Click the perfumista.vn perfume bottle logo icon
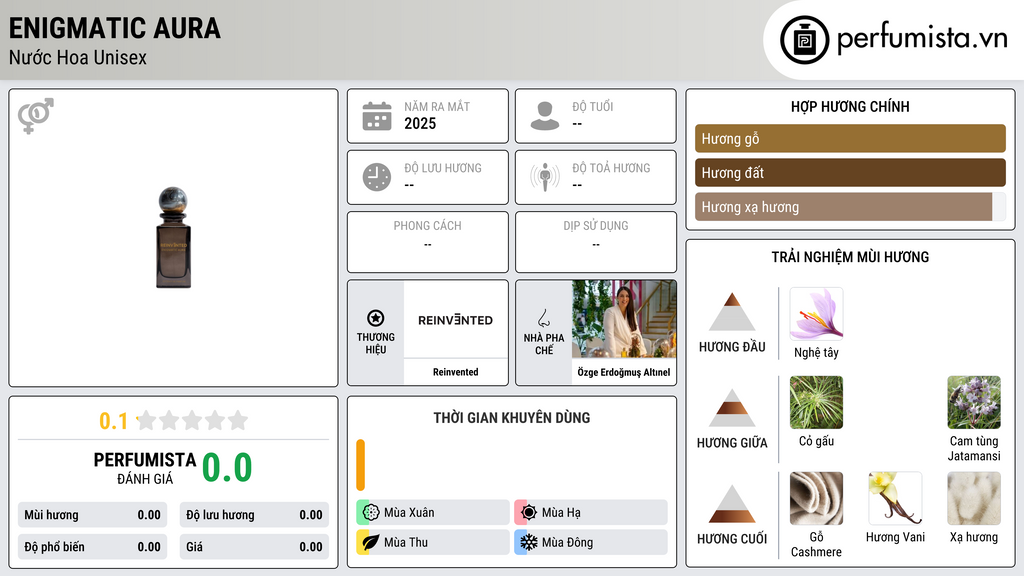The width and height of the screenshot is (1024, 576). [804, 40]
